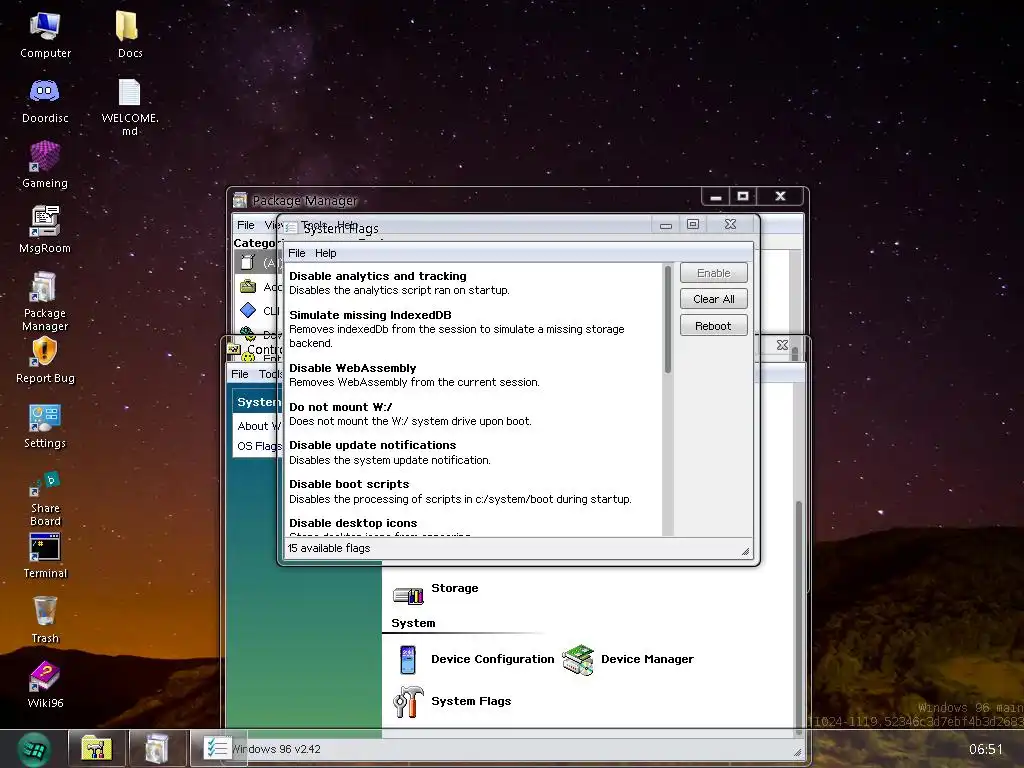This screenshot has height=768, width=1024.
Task: Click the Storage label
Action: click(455, 588)
